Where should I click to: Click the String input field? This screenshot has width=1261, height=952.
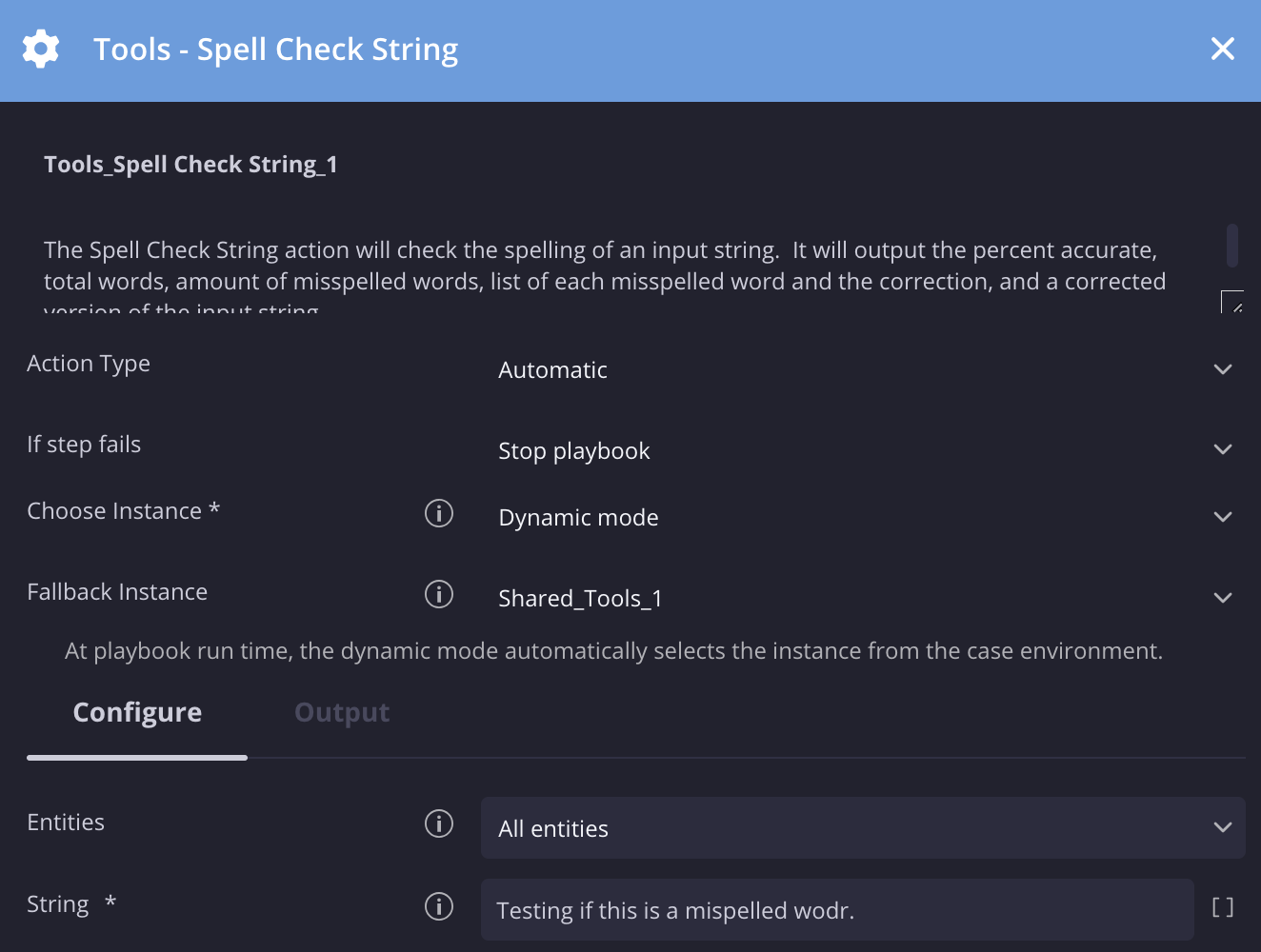point(836,910)
